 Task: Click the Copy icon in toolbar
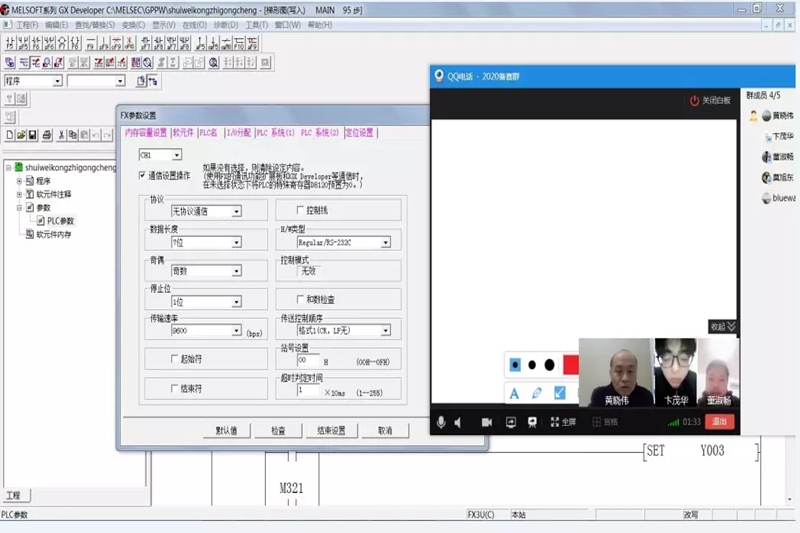click(x=72, y=135)
